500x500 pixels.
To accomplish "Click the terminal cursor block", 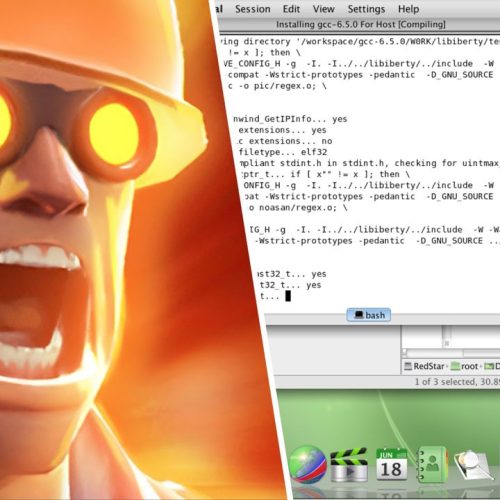I will [288, 296].
